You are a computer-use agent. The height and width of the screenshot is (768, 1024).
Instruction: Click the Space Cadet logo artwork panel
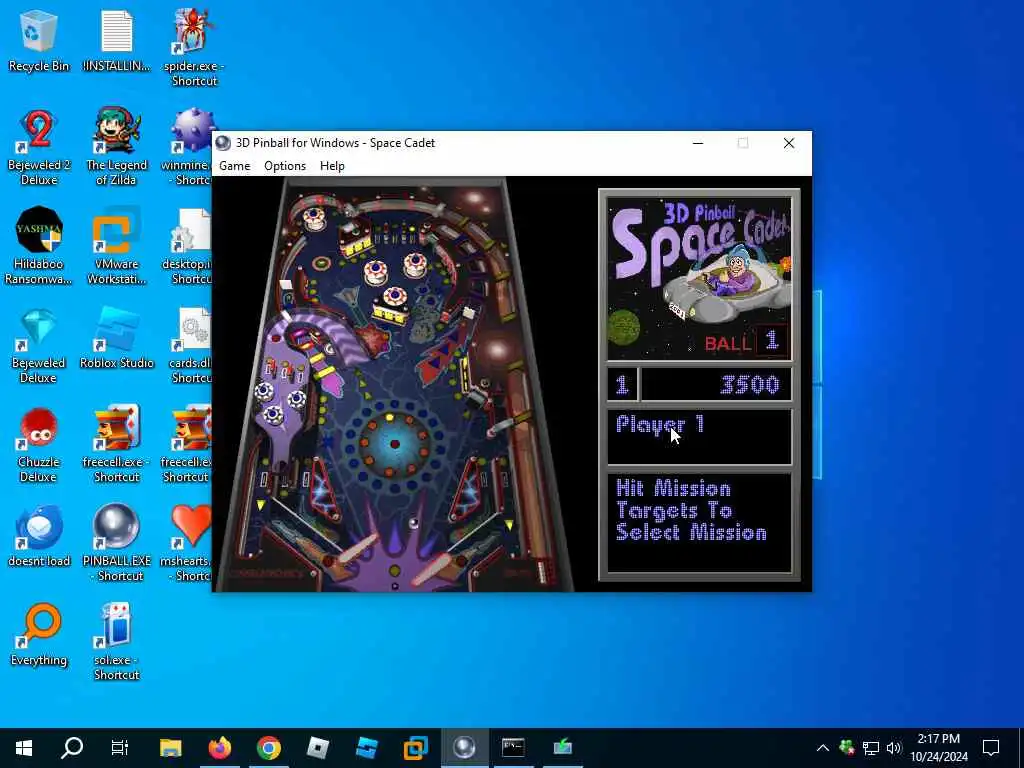(699, 279)
